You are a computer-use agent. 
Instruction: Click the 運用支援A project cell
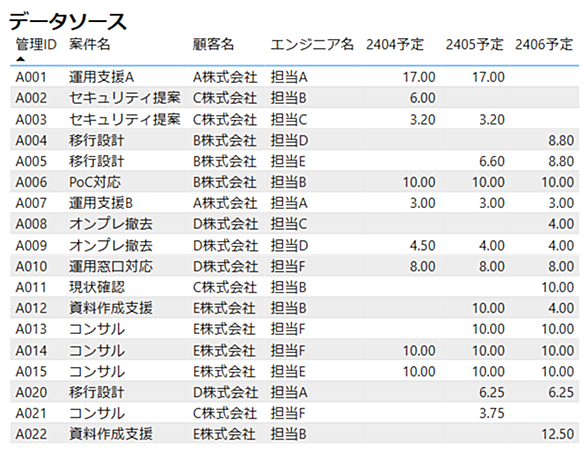click(101, 77)
